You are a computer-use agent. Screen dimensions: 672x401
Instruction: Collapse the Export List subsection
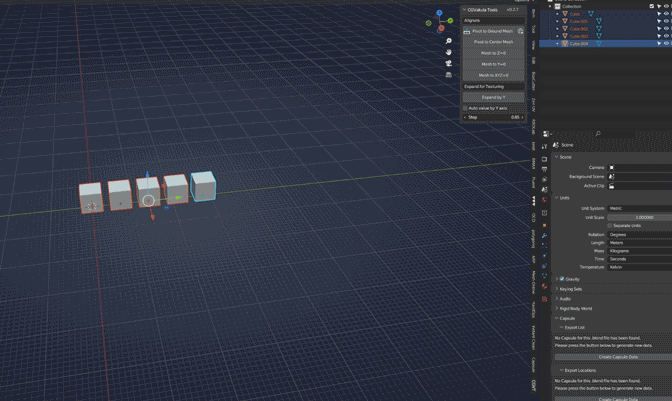tap(561, 328)
